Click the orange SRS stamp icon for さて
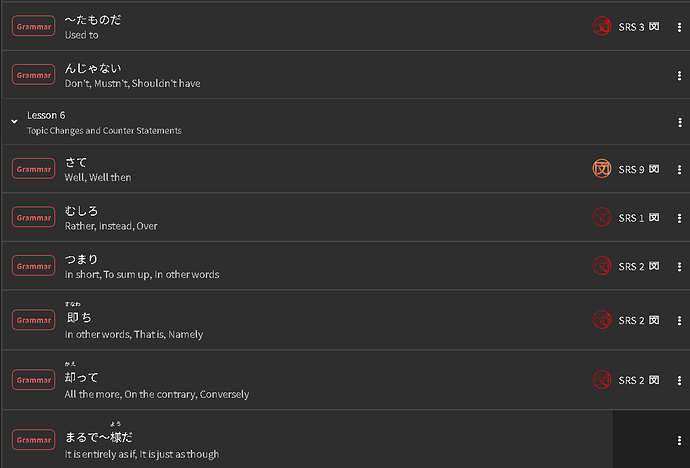The height and width of the screenshot is (468, 690). pyautogui.click(x=602, y=169)
